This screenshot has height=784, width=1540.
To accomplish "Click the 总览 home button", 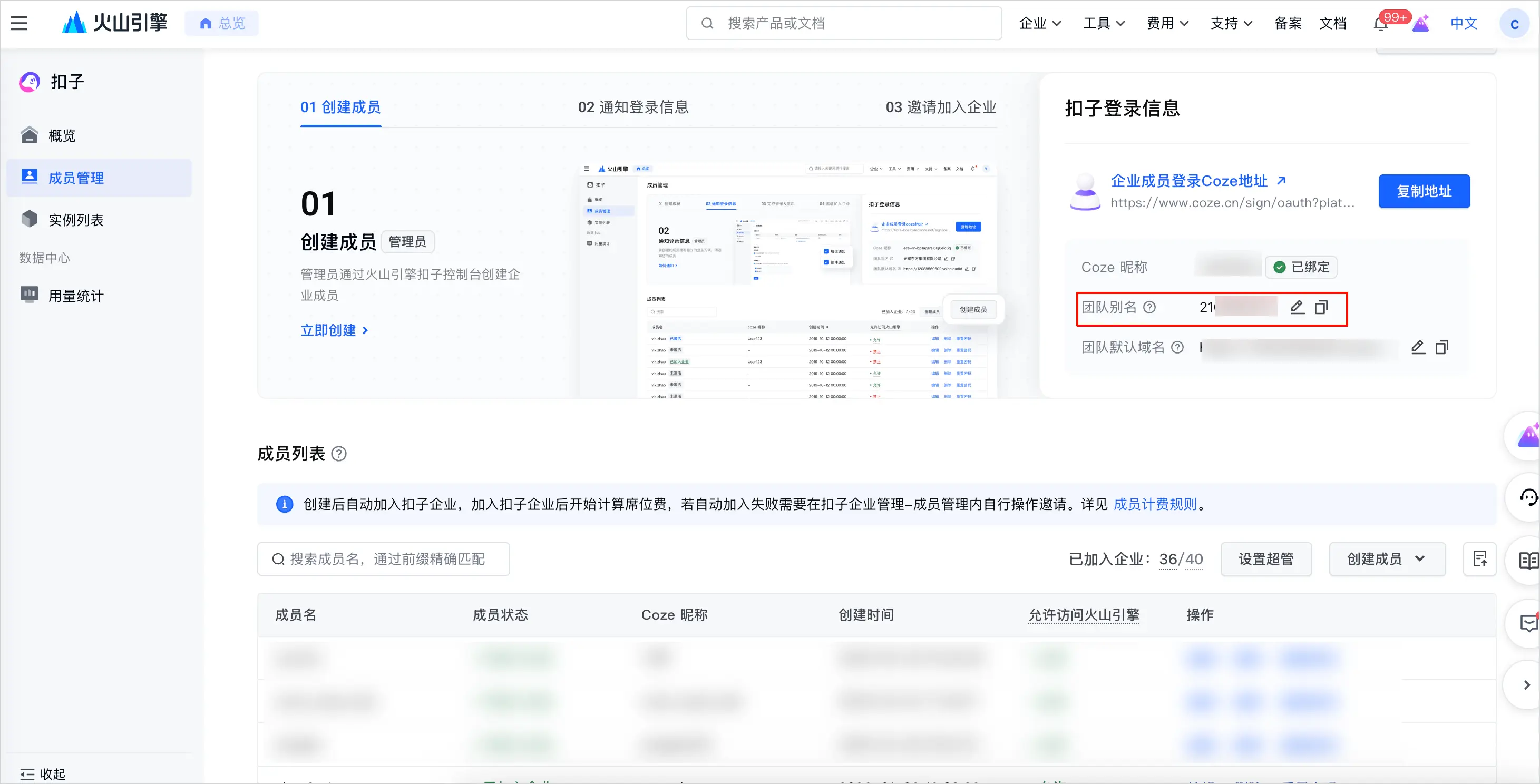I will (222, 23).
